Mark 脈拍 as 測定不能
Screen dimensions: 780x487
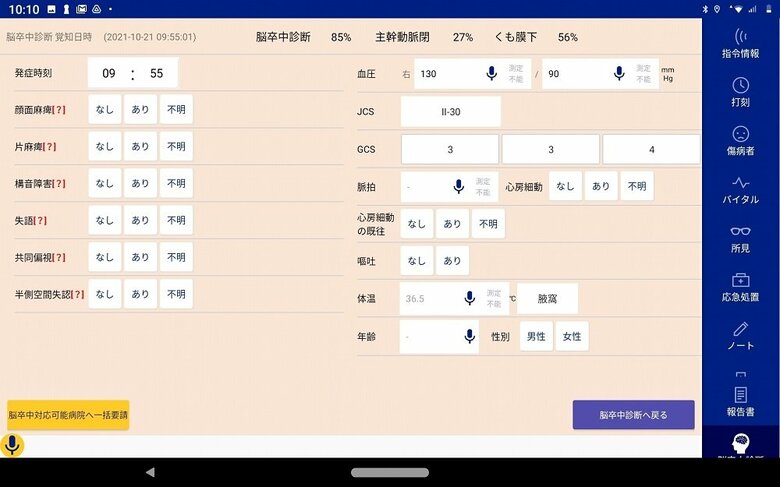(x=483, y=187)
